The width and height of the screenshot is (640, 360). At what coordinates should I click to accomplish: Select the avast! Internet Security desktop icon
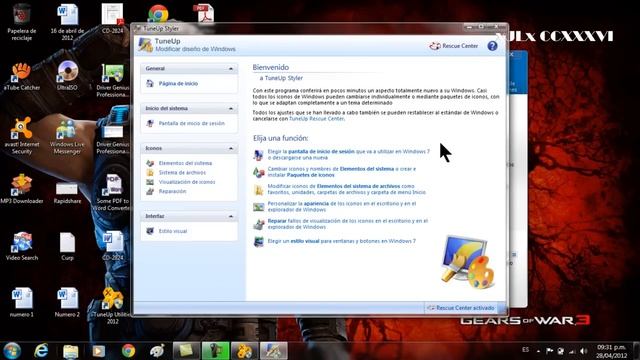pyautogui.click(x=22, y=136)
